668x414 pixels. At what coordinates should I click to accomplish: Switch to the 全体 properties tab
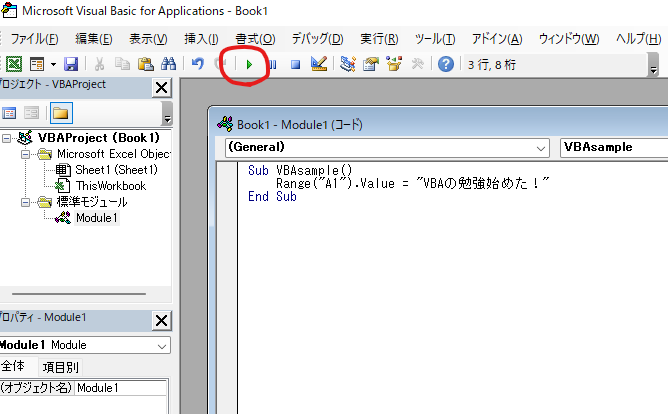13,366
